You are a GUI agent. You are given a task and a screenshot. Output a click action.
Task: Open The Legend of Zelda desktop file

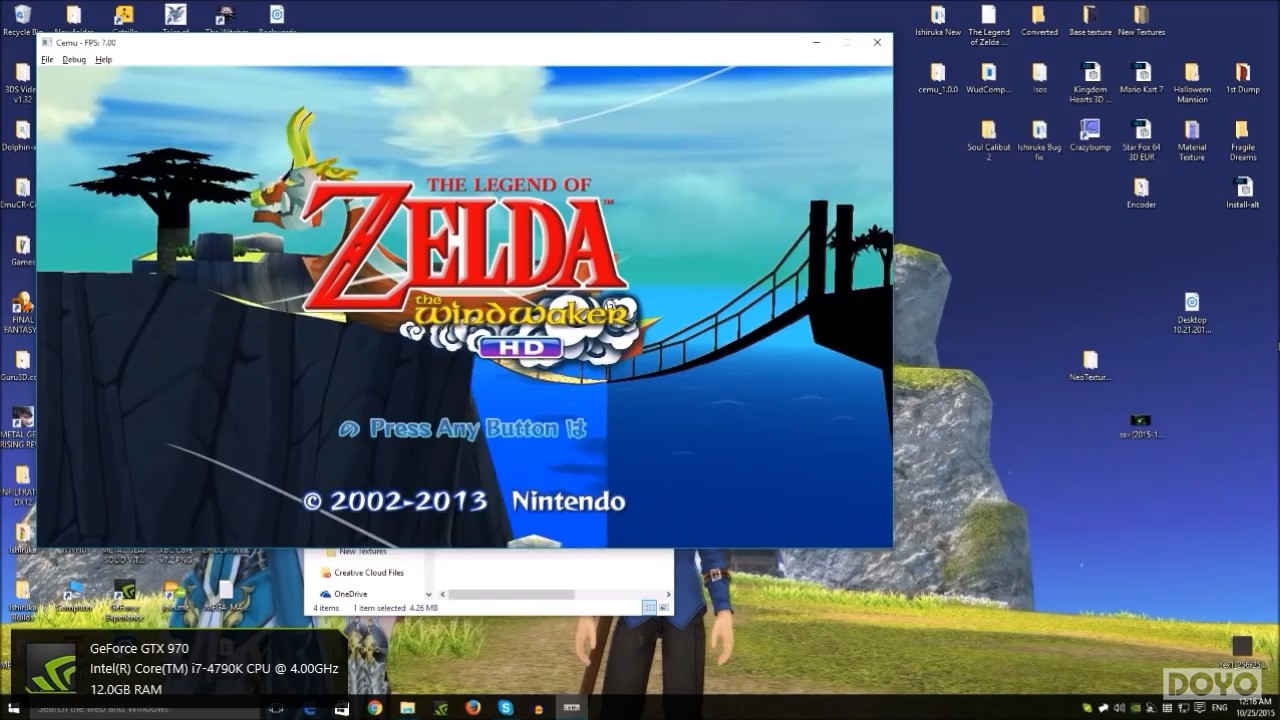989,25
